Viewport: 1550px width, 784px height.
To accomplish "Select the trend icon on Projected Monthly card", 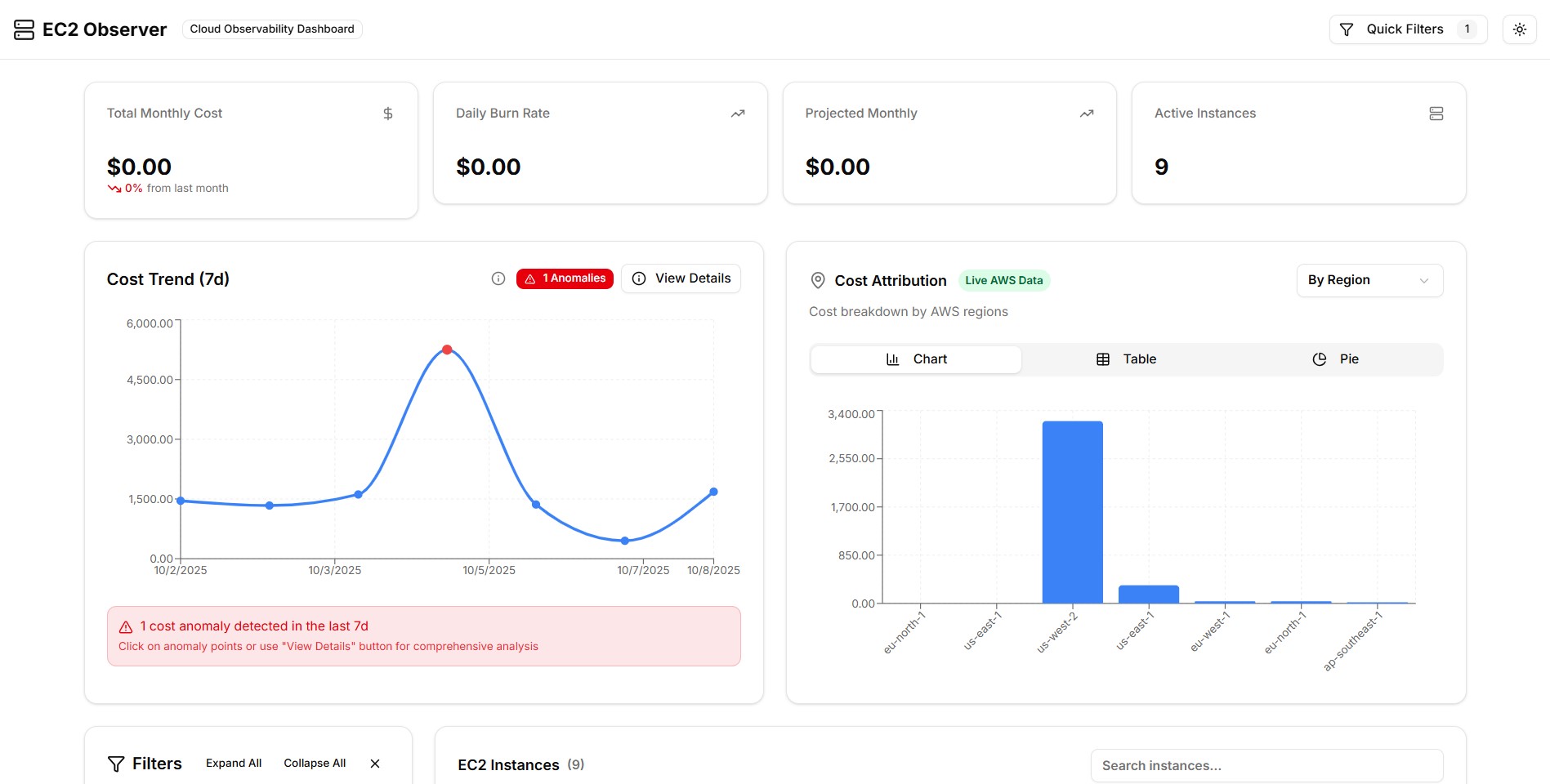I will [1087, 114].
